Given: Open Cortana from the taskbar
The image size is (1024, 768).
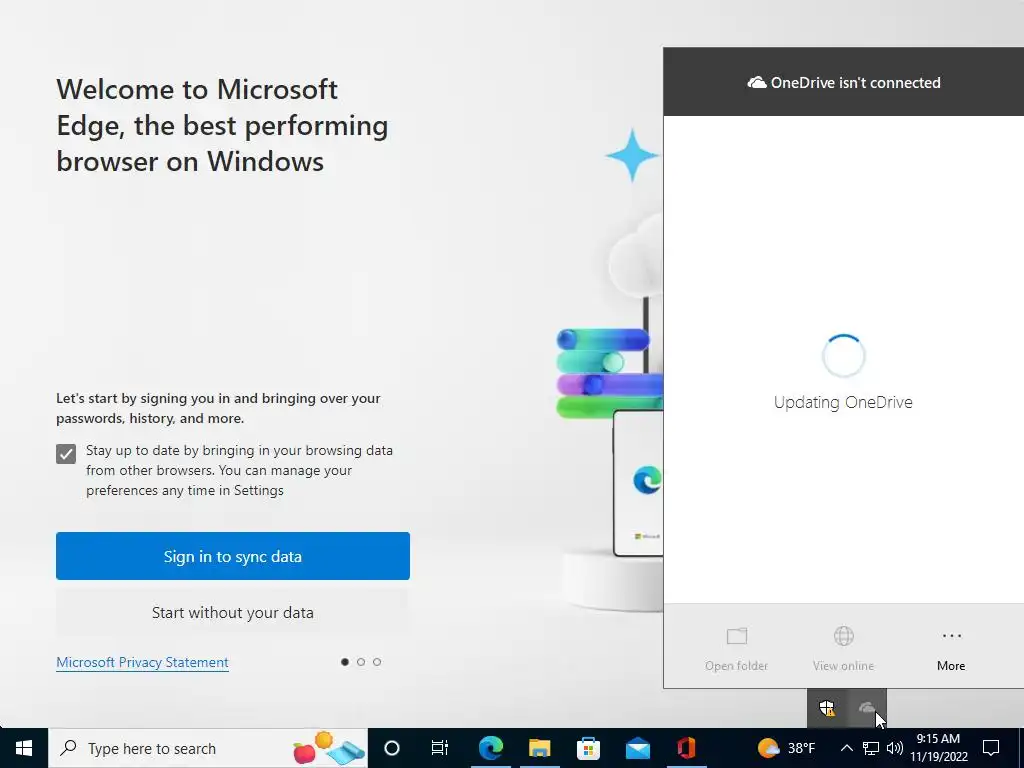Looking at the screenshot, I should tap(392, 748).
